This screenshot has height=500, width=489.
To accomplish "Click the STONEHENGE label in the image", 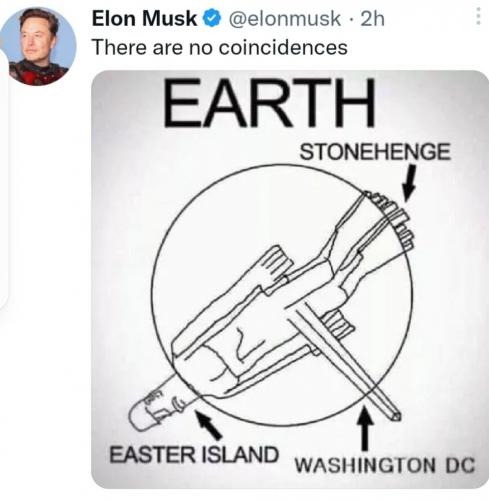I will (x=375, y=152).
